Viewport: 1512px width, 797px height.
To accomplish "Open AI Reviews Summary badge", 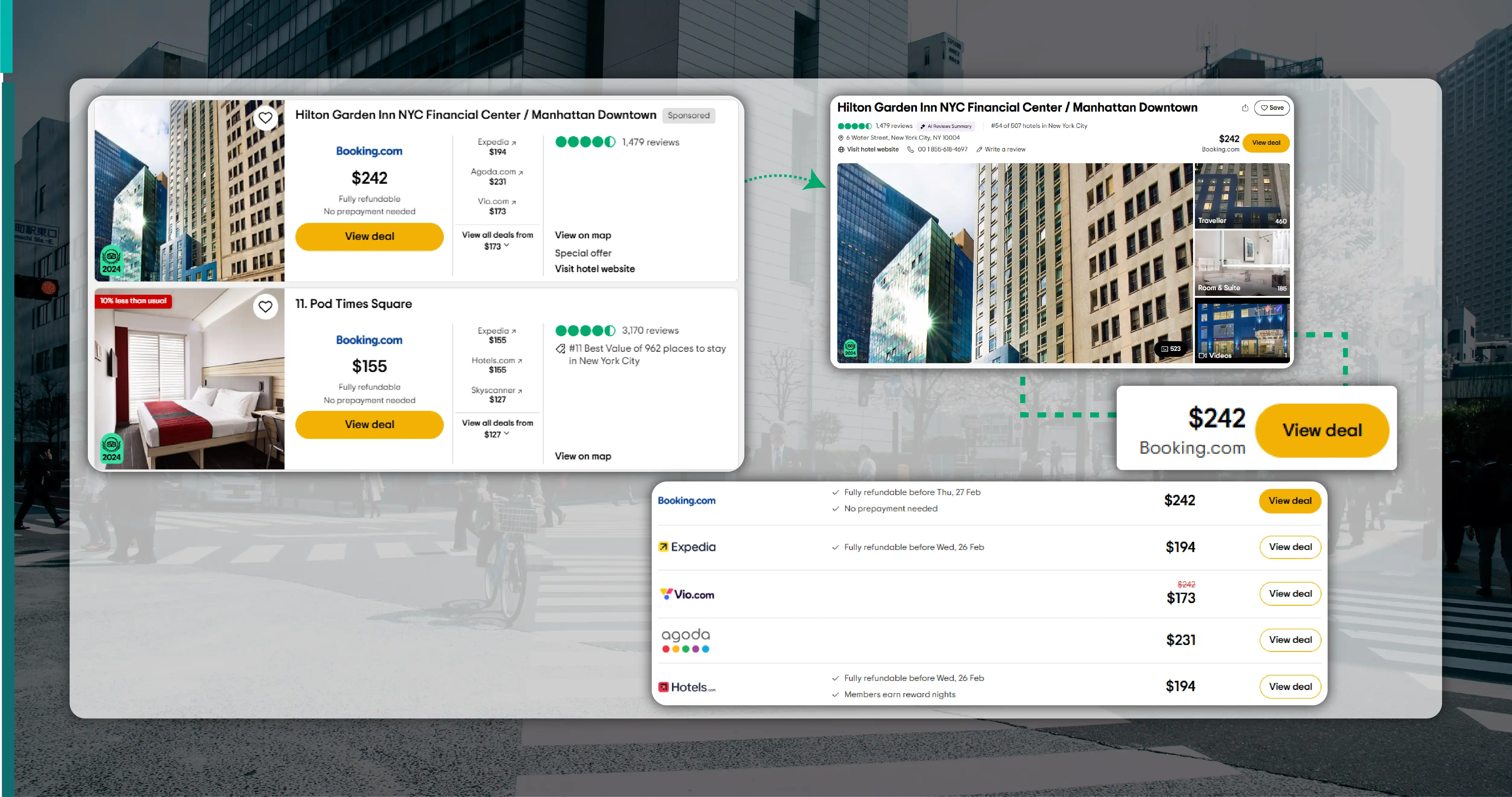I will (x=946, y=126).
